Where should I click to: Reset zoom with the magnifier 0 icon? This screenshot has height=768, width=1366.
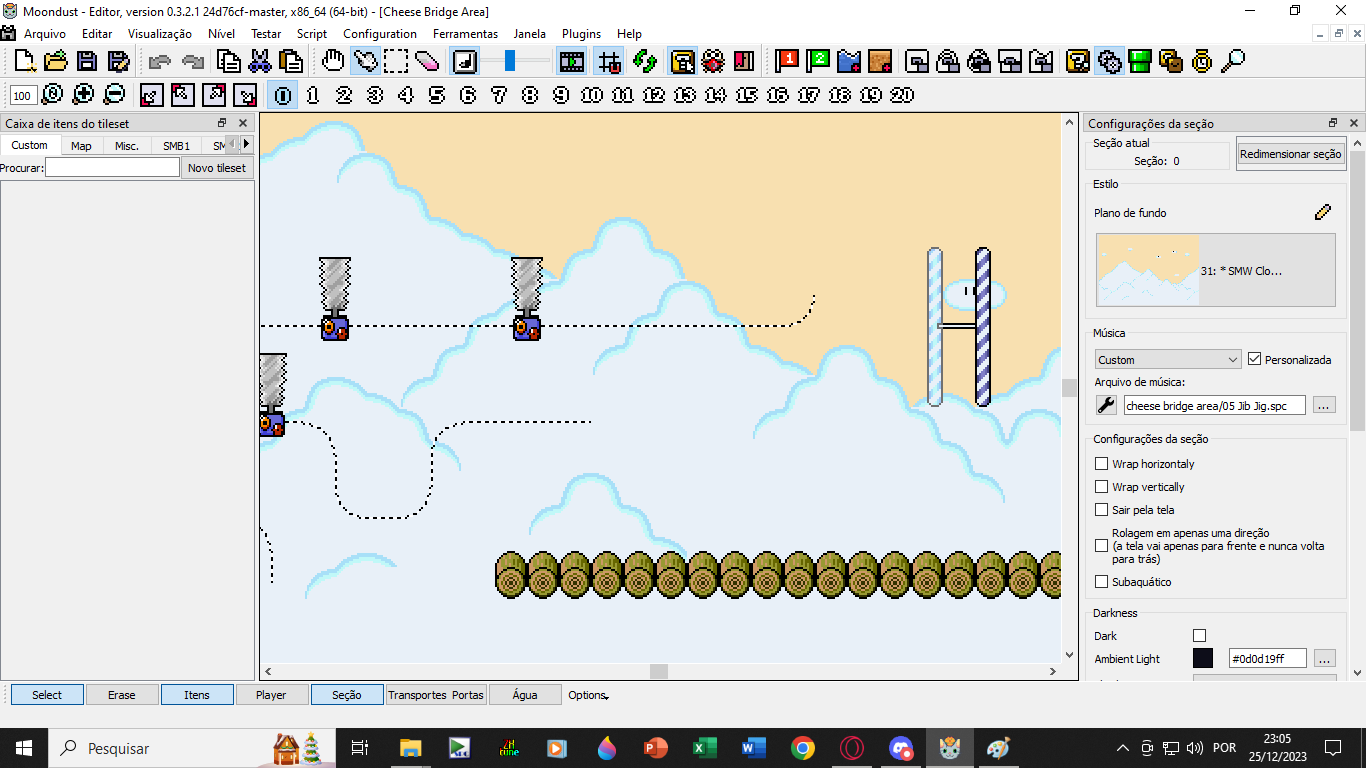pyautogui.click(x=52, y=95)
